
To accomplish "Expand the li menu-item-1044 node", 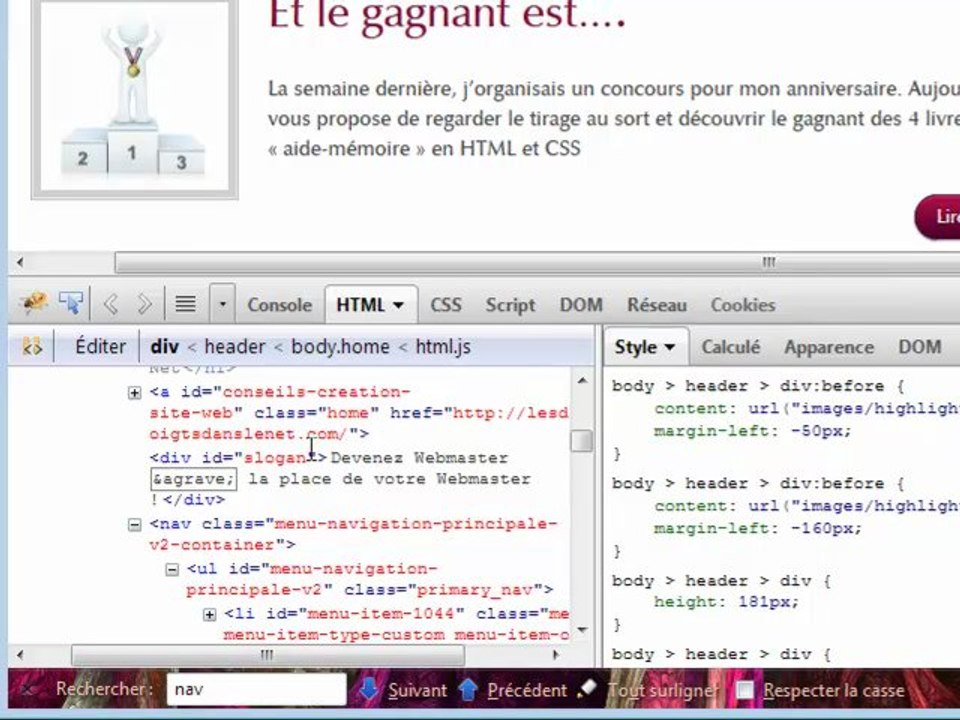I will 209,615.
